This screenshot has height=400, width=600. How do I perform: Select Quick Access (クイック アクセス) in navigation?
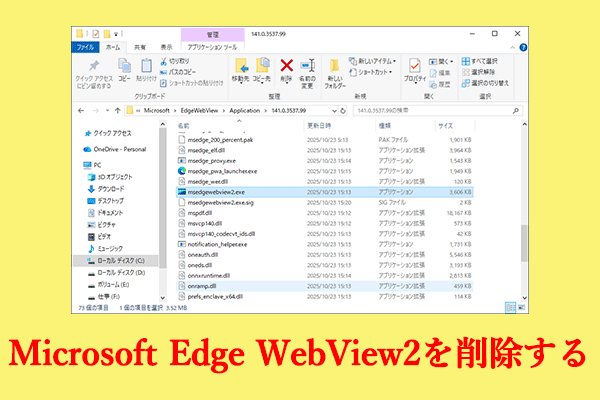click(x=108, y=133)
